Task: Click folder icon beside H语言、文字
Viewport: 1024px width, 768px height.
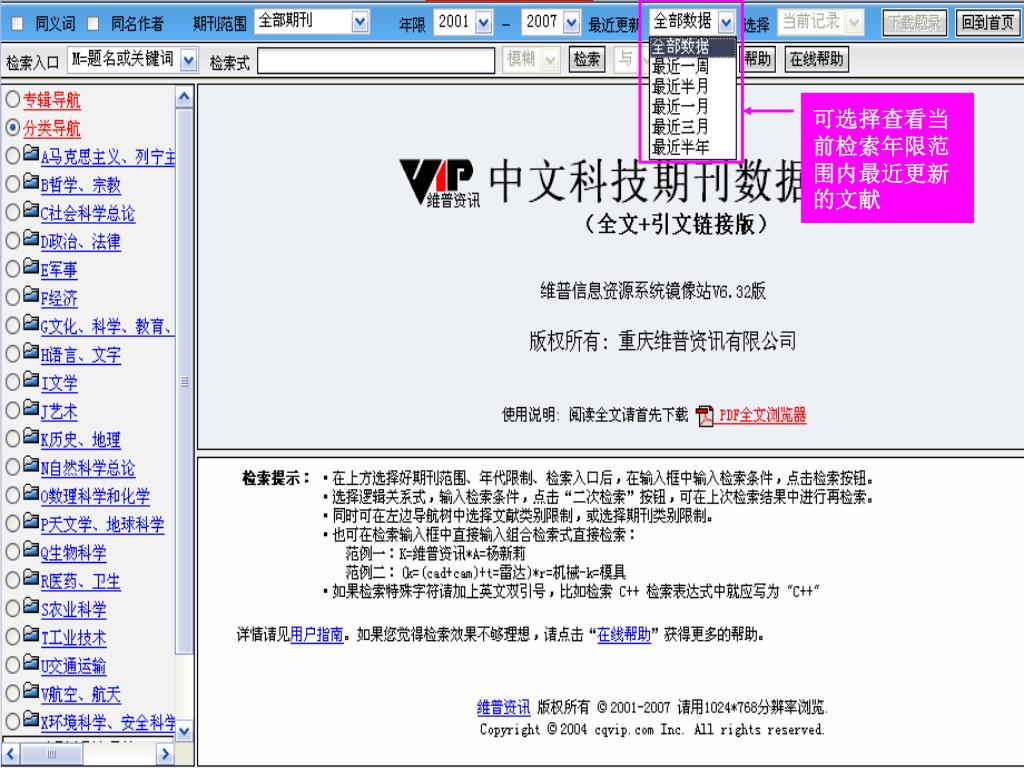Action: [x=31, y=351]
